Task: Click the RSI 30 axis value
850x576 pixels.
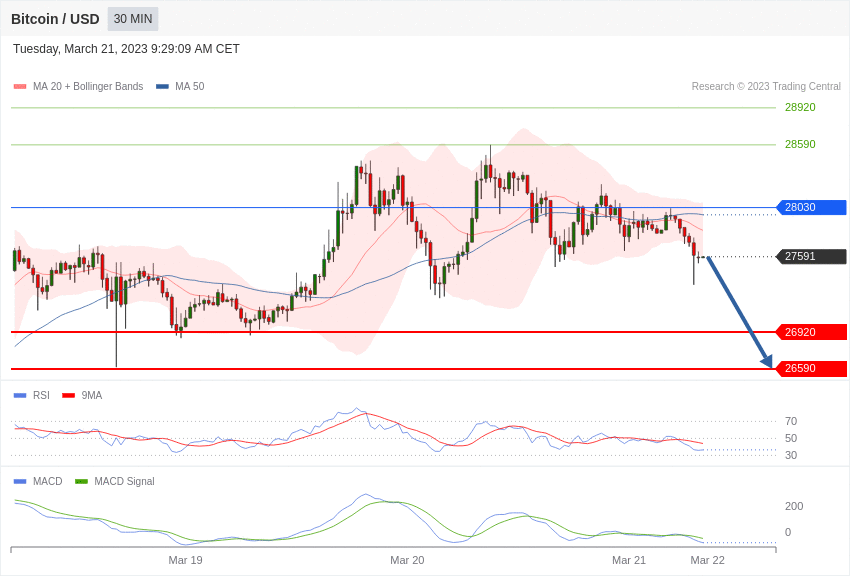Action: click(x=791, y=455)
